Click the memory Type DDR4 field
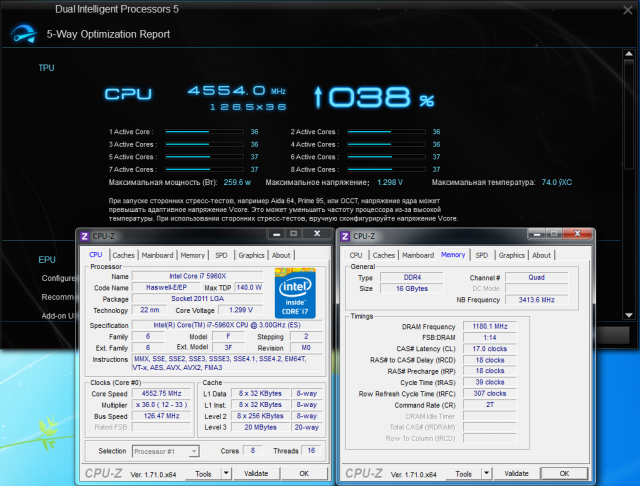The image size is (640, 486). coord(412,277)
